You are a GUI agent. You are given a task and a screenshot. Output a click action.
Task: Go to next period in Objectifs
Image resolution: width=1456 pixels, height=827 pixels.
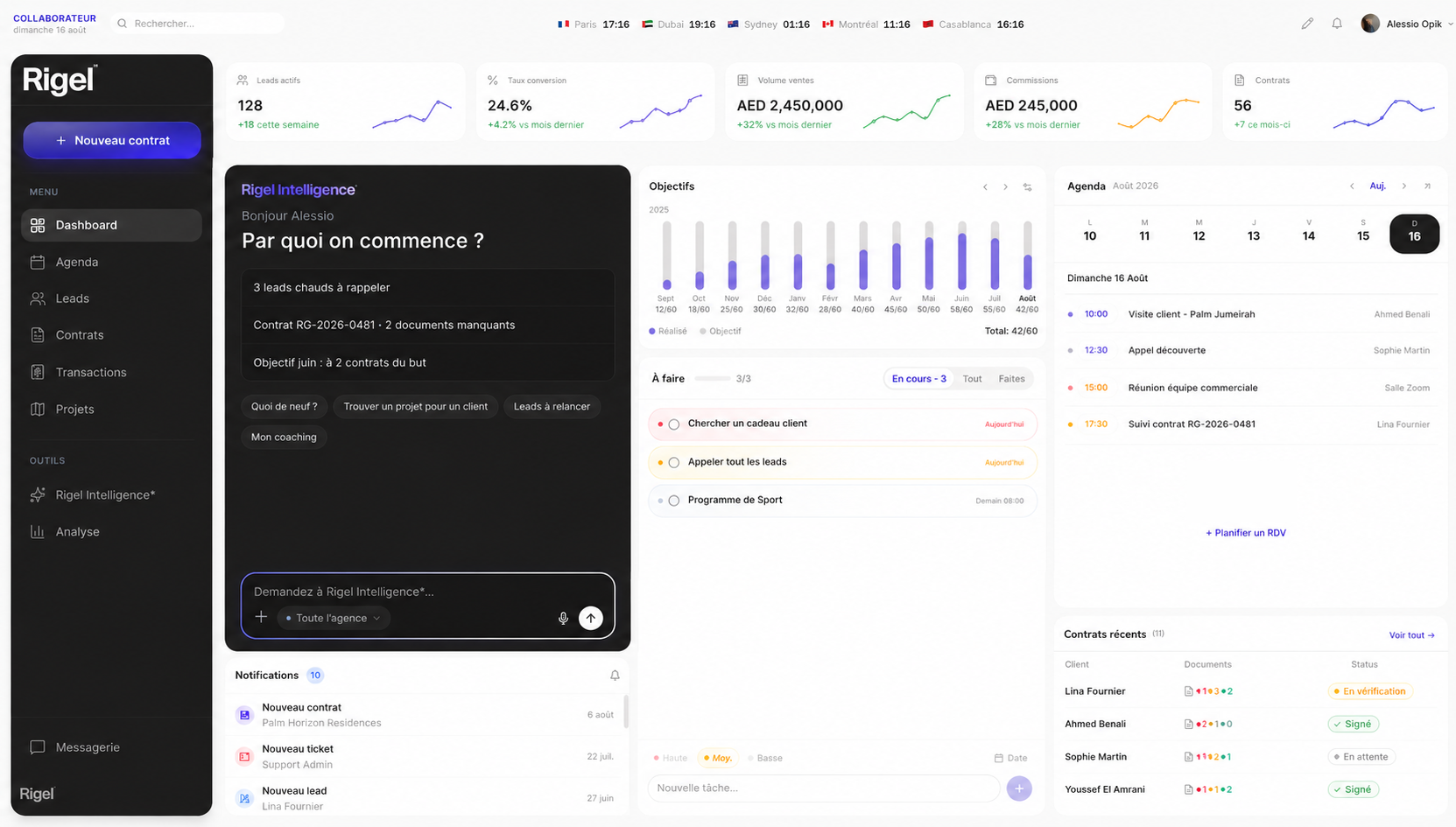point(1005,186)
